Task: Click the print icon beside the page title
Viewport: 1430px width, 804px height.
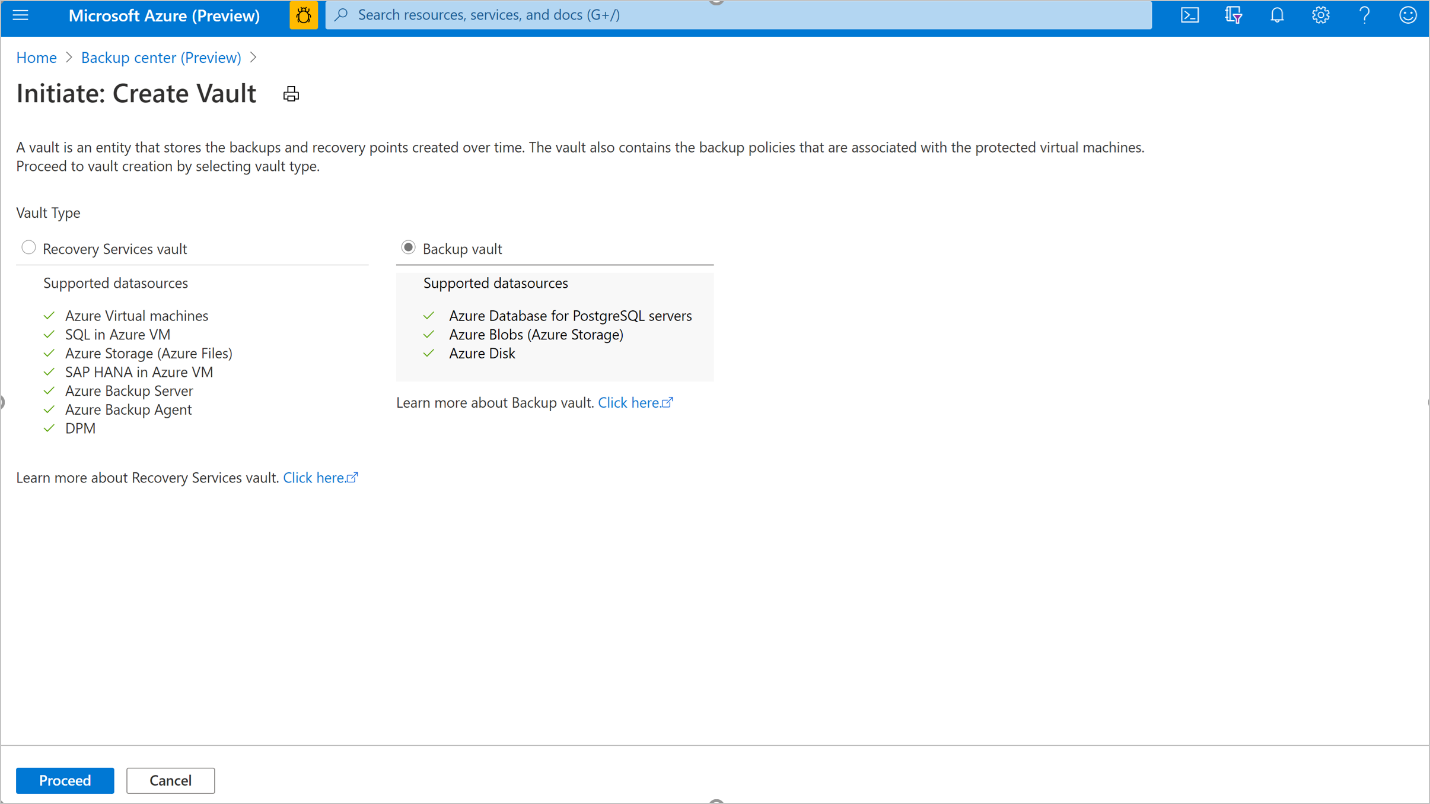Action: click(x=291, y=94)
